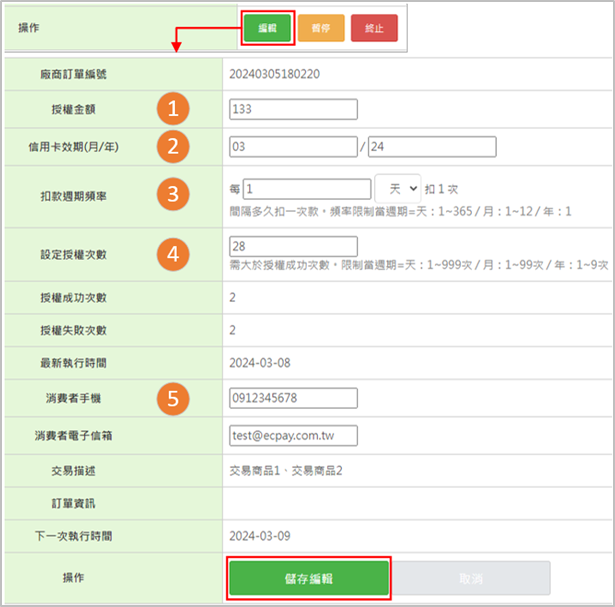The image size is (615, 607).
Task: Click the next execution date 2024-03-09
Action: click(x=260, y=536)
